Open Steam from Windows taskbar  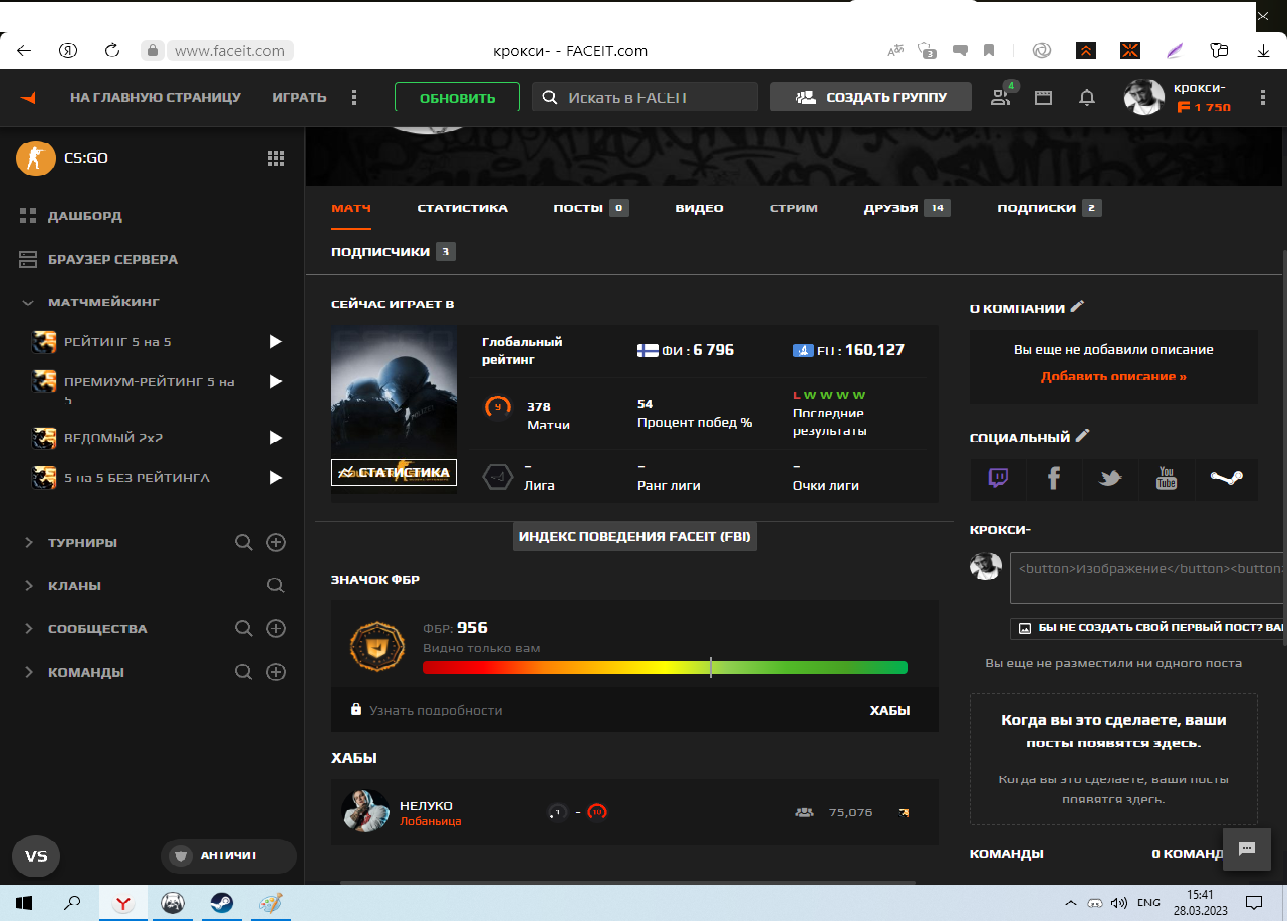(220, 903)
